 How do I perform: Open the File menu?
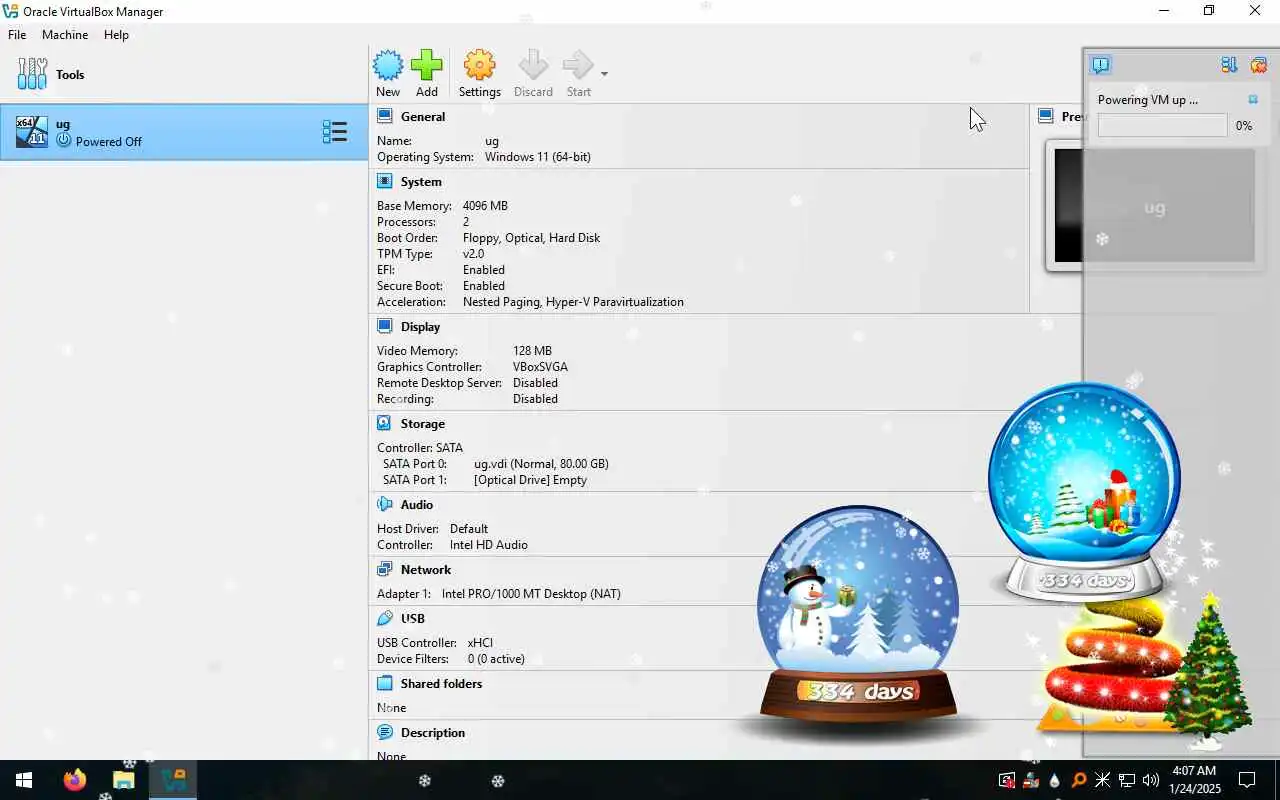[17, 34]
